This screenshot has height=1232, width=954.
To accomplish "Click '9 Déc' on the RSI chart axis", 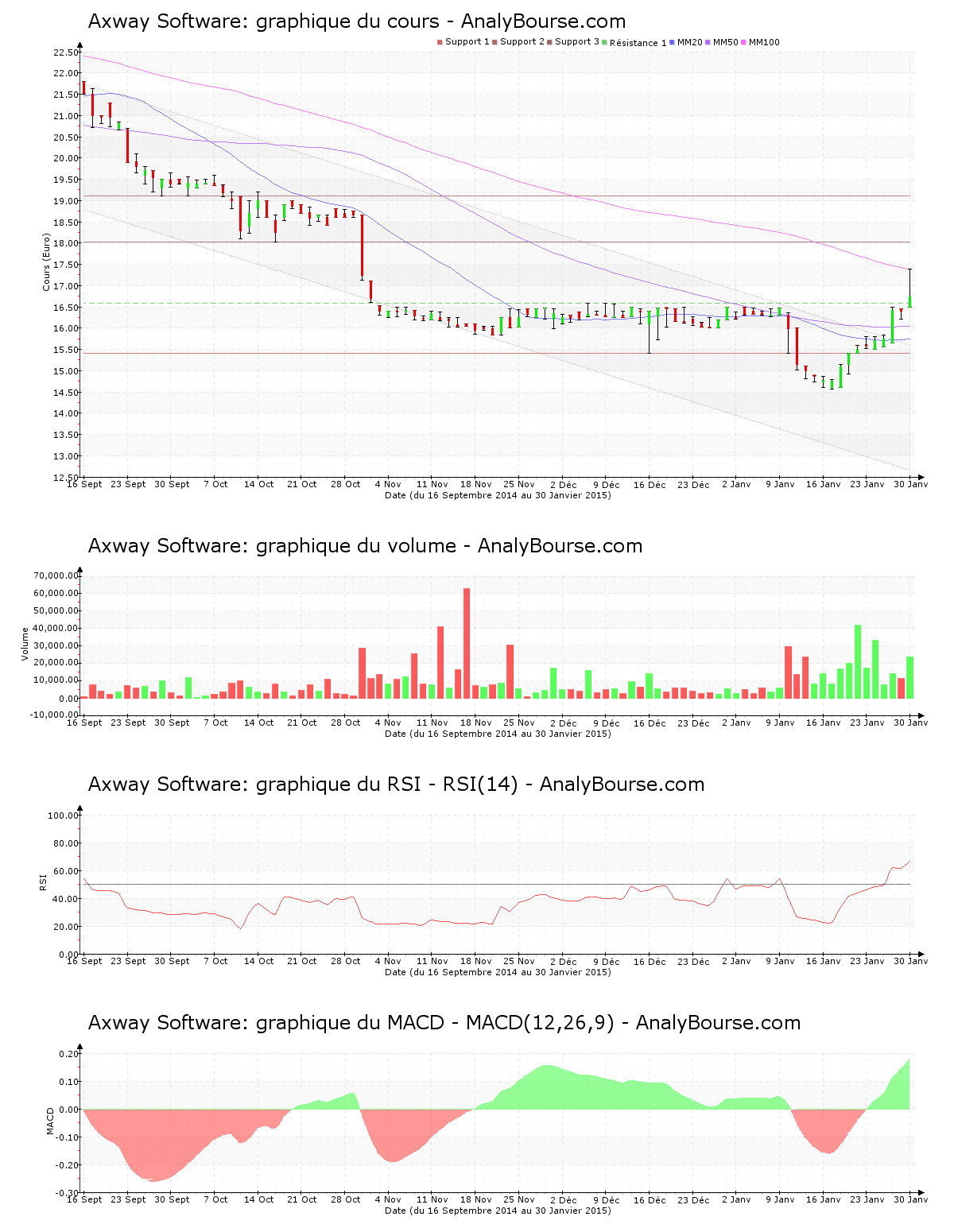I will (x=607, y=961).
